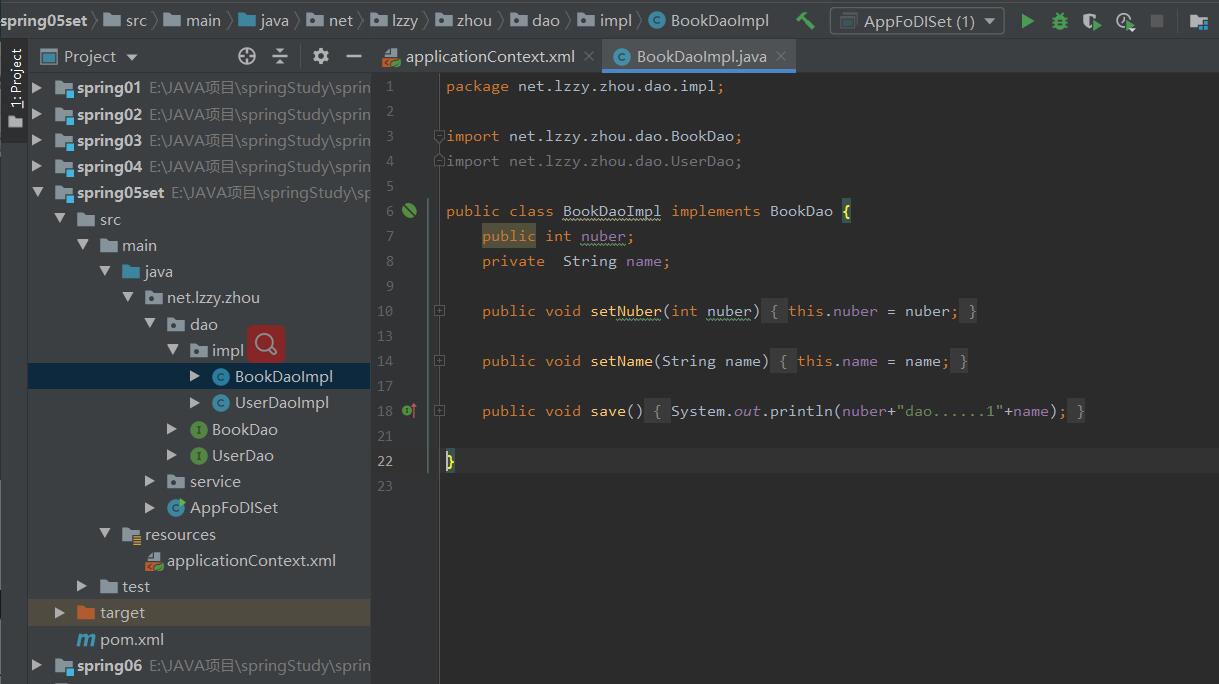Screen dimensions: 1219x684
Task: Click the 'BookDaoImpl' breadcrumb in navigation bar
Action: pos(719,20)
